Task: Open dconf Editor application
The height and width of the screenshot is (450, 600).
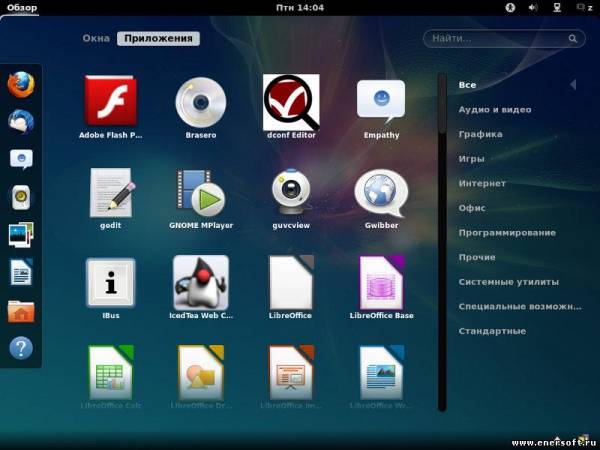Action: [291, 102]
